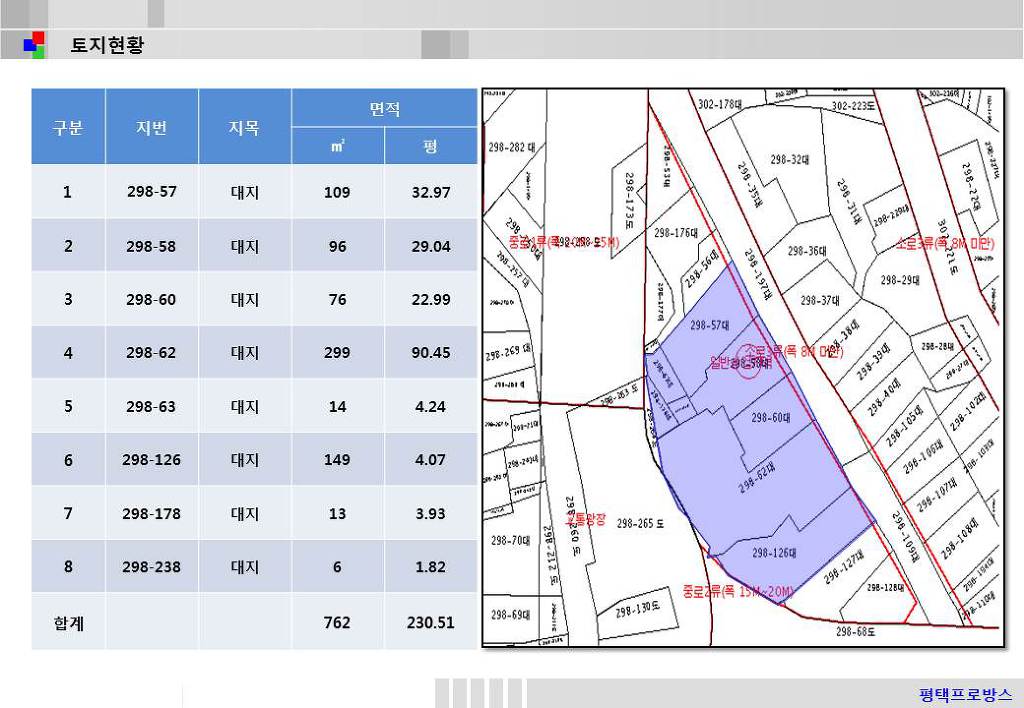Image resolution: width=1024 pixels, height=708 pixels.
Task: Click the area value 149
Action: (337, 460)
